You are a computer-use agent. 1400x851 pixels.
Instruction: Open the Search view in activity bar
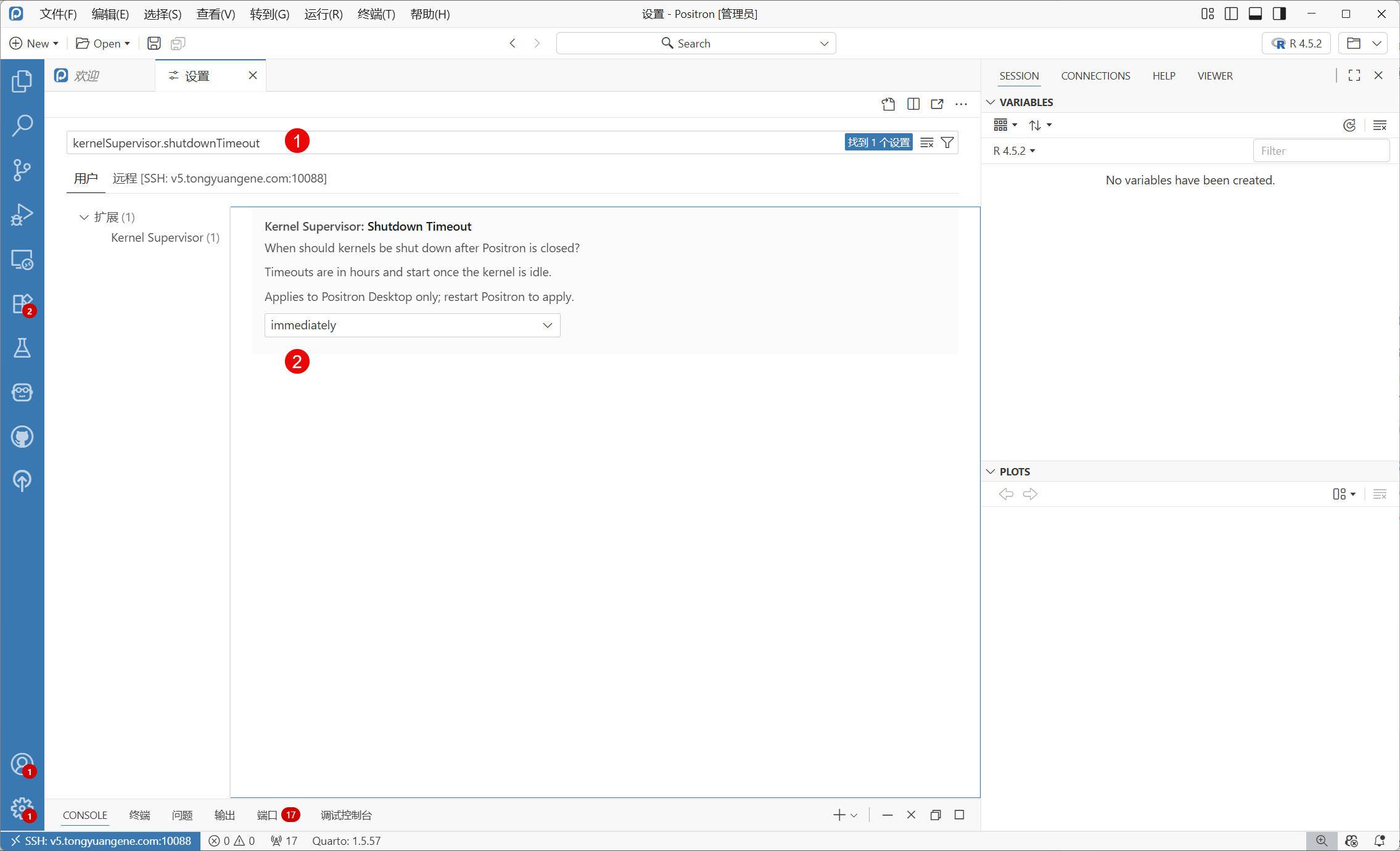(x=22, y=125)
